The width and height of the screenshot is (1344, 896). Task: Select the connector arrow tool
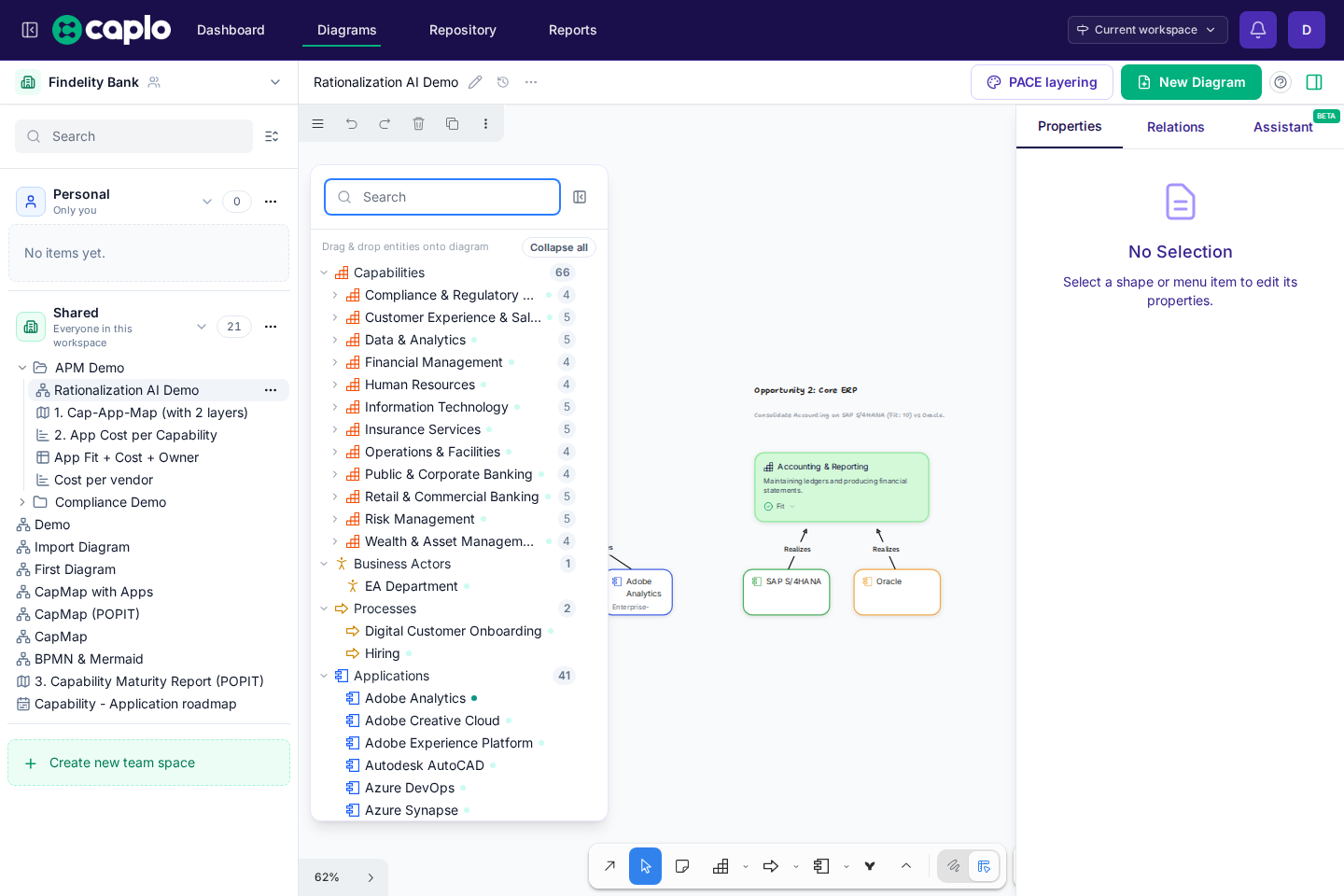(609, 866)
